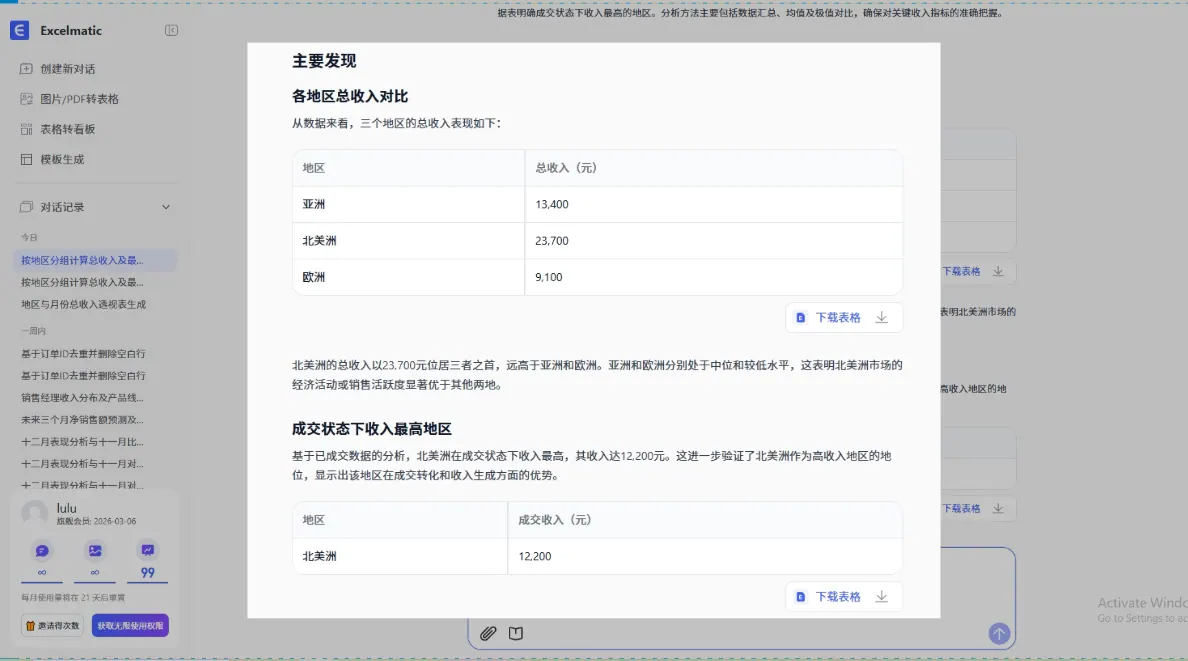Viewport: 1188px width, 661px height.
Task: Click the 获取无限使用权限 button
Action: coord(130,625)
